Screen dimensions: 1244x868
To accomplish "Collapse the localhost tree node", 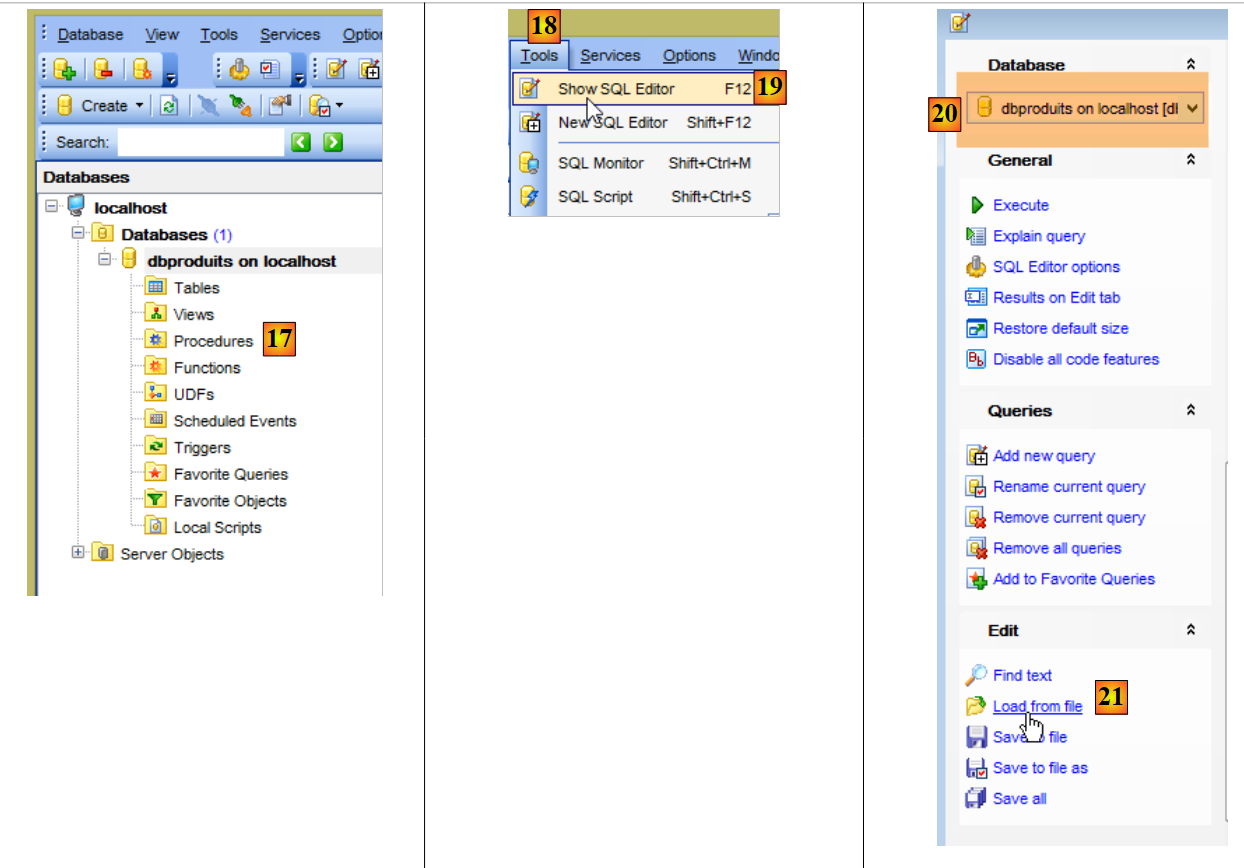I will click(51, 207).
